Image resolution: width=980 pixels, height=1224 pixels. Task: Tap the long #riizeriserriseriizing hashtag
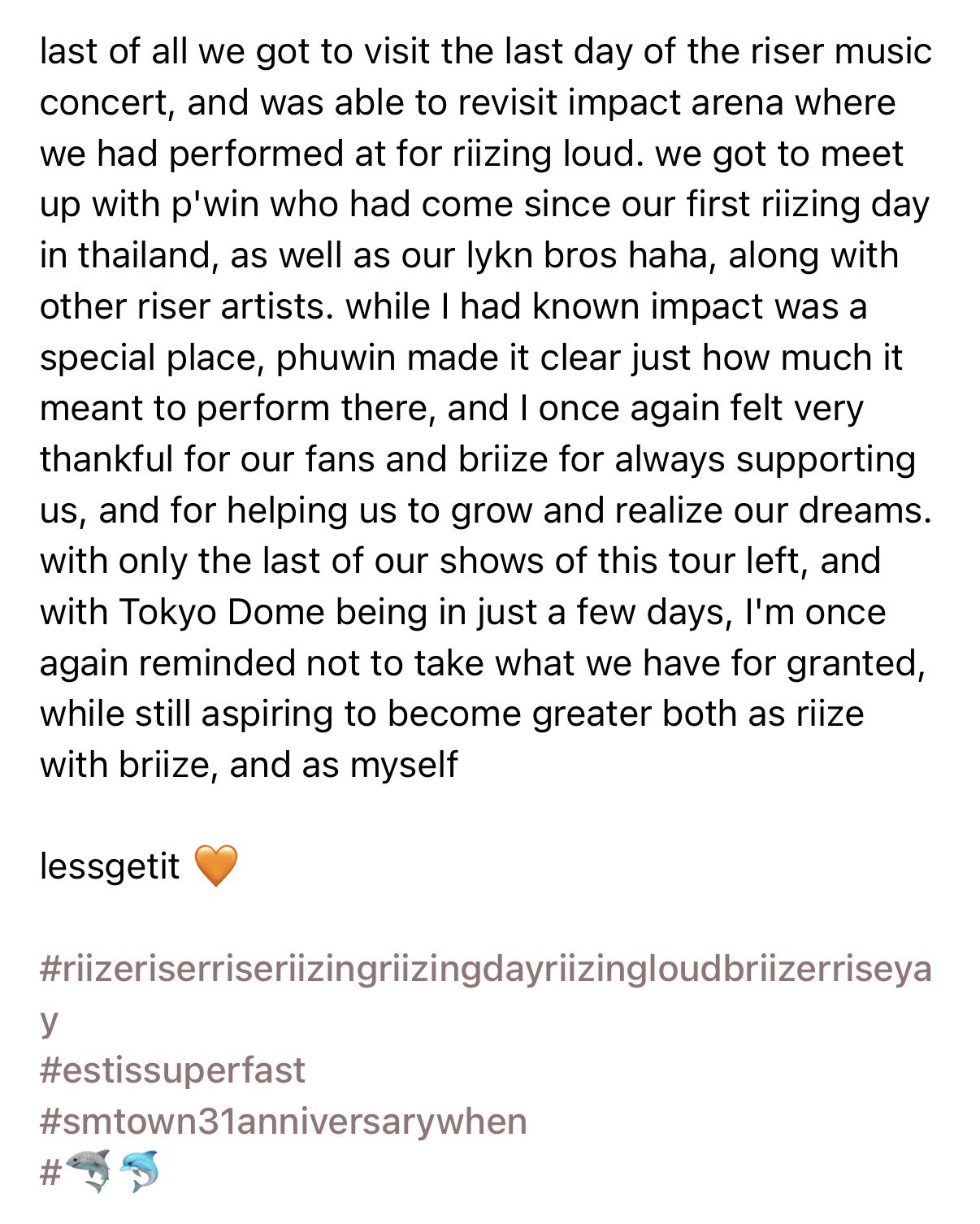(484, 969)
